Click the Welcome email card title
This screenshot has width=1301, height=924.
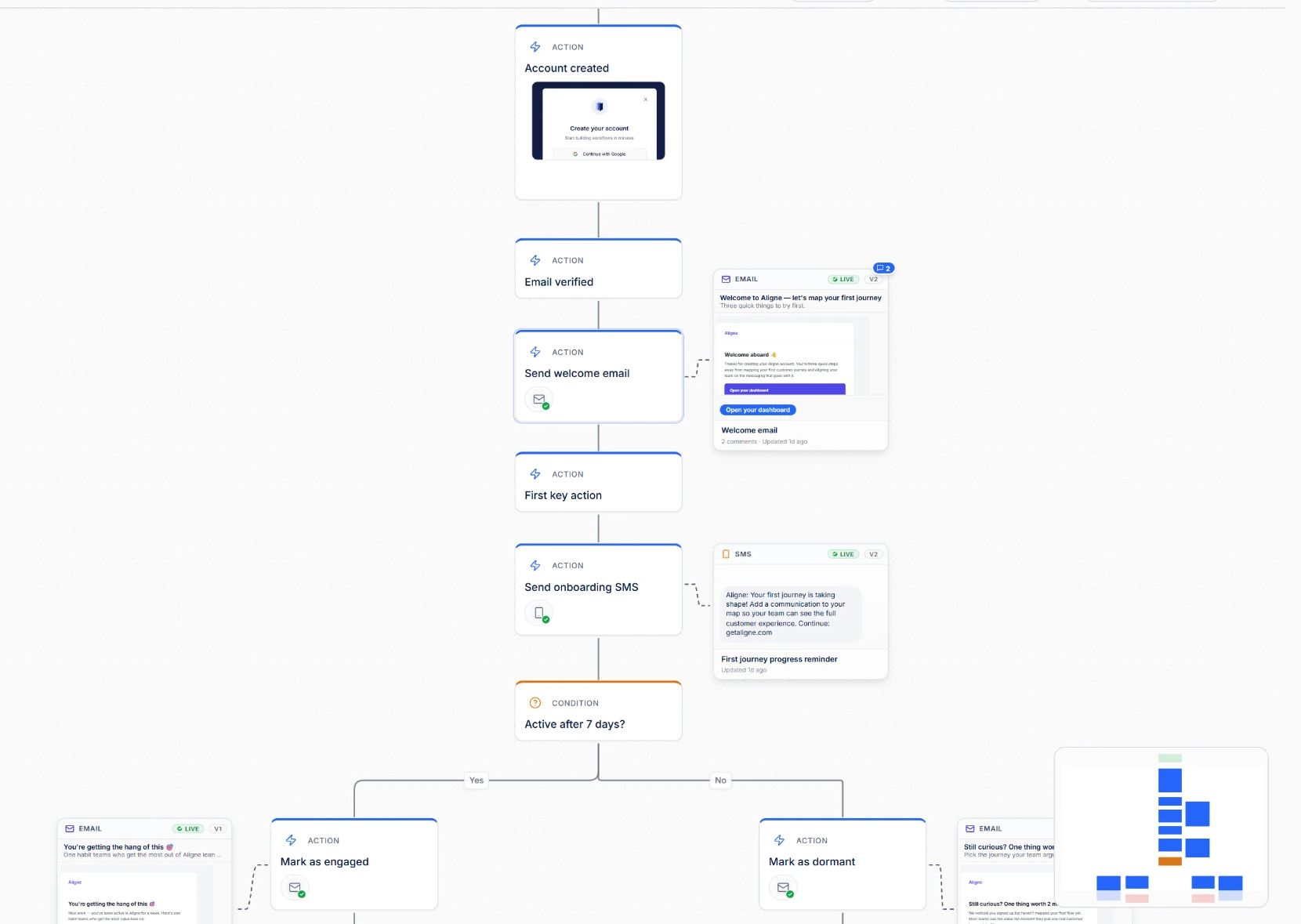[749, 430]
